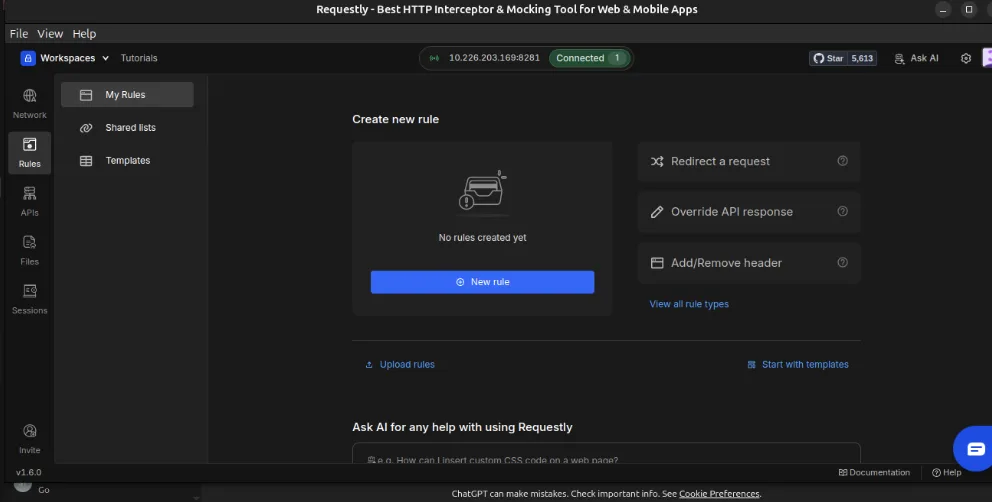Image resolution: width=992 pixels, height=502 pixels.
Task: Click the star count 5,613
Action: 862,58
